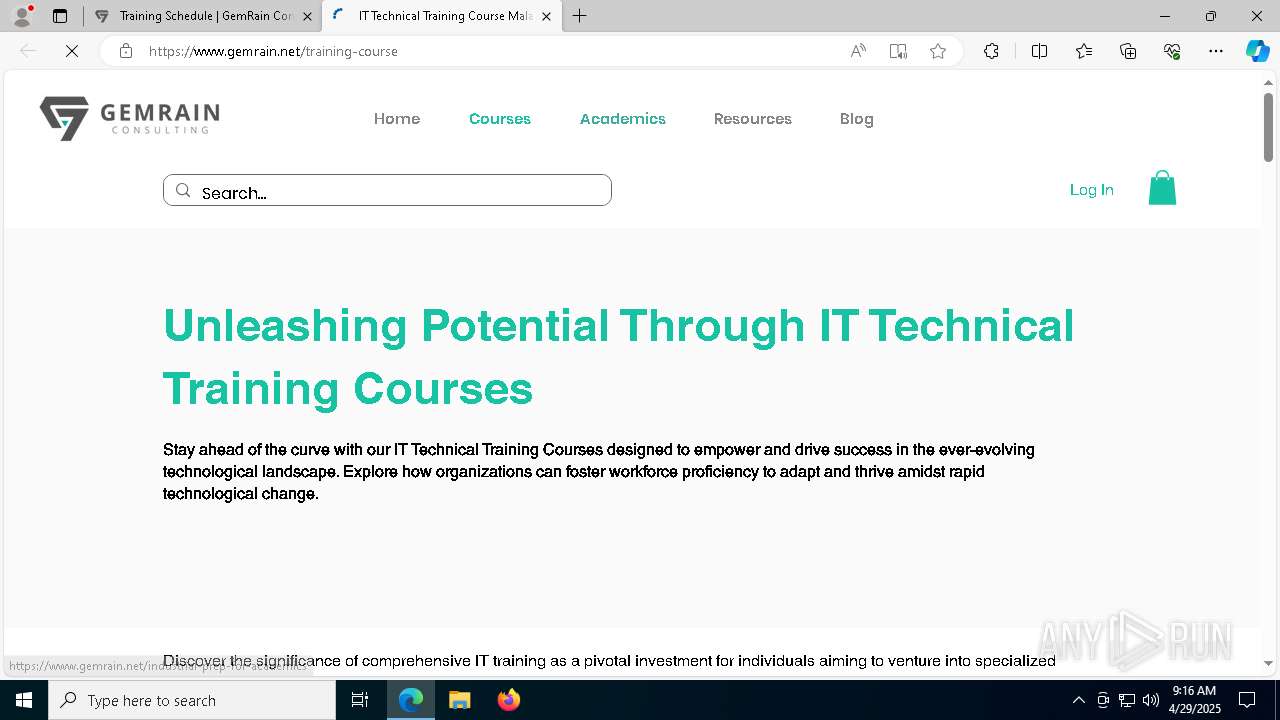Open browser Collections

click(x=1128, y=51)
